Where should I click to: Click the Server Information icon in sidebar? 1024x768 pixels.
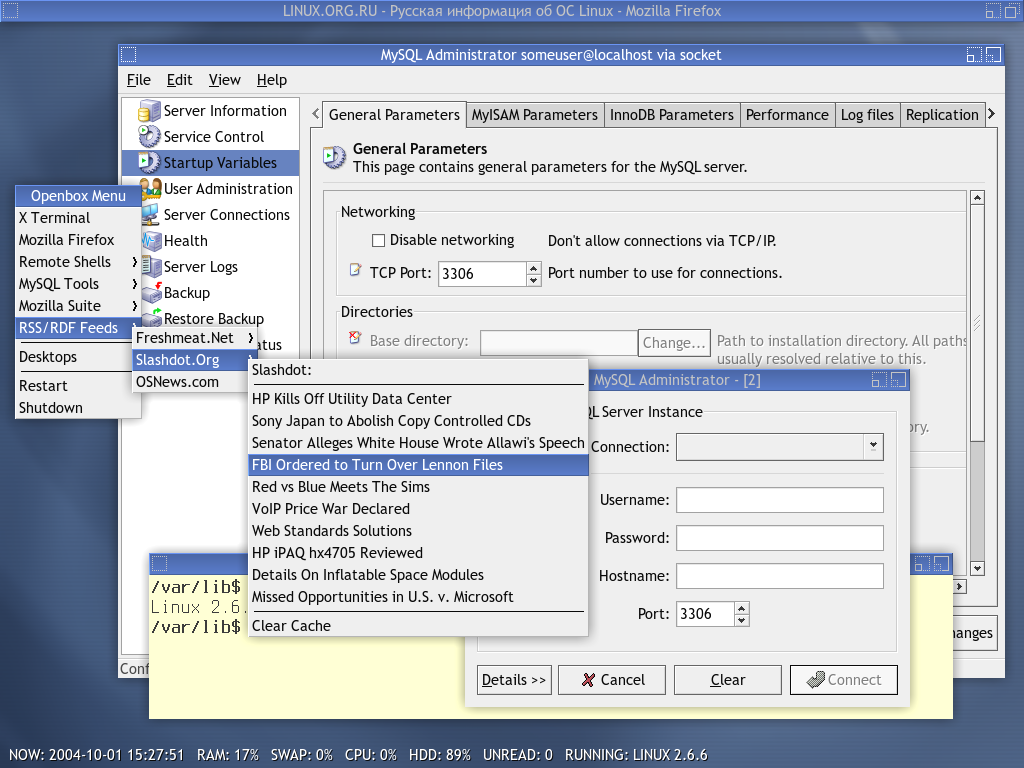click(150, 111)
